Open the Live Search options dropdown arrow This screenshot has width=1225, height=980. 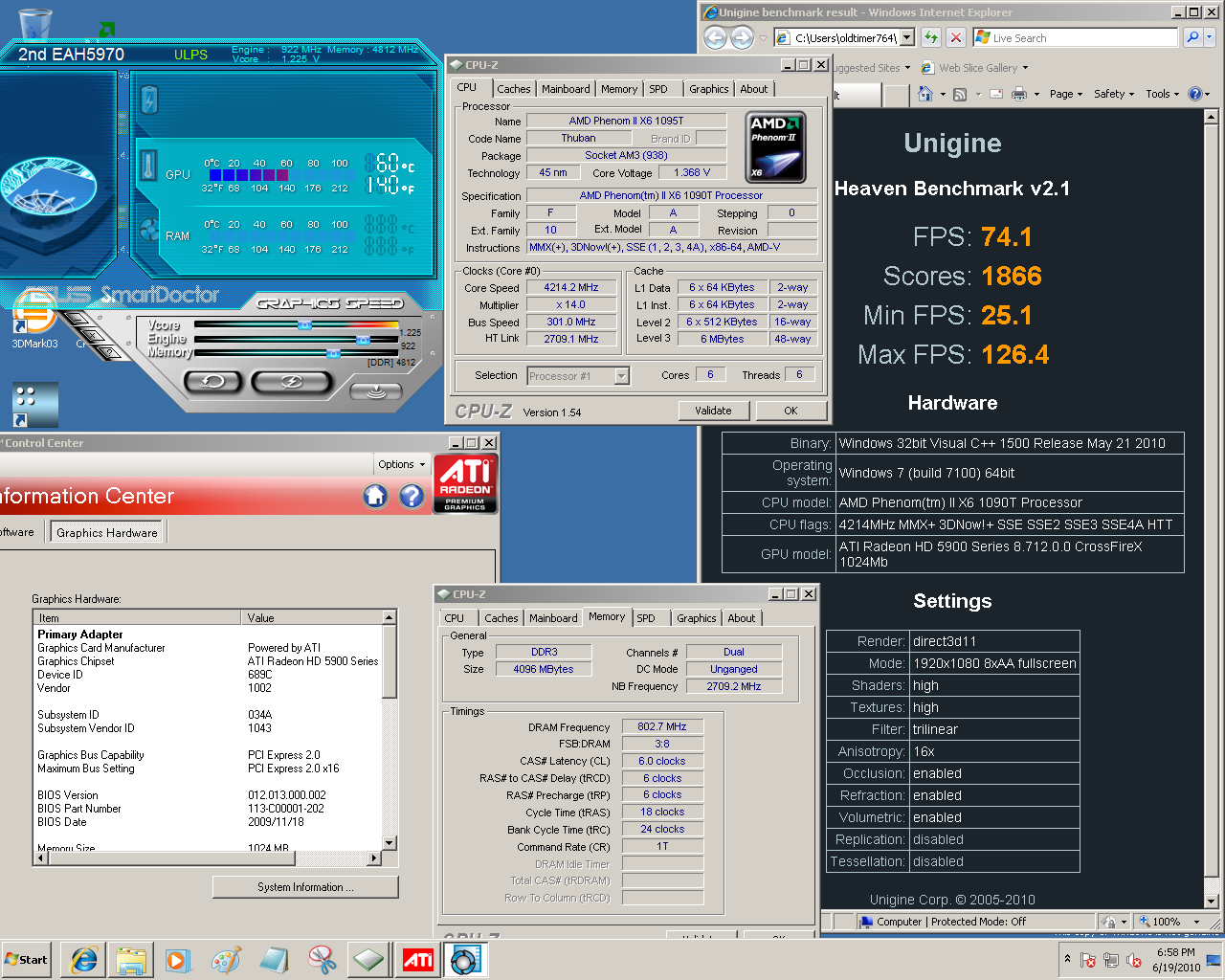[1210, 37]
